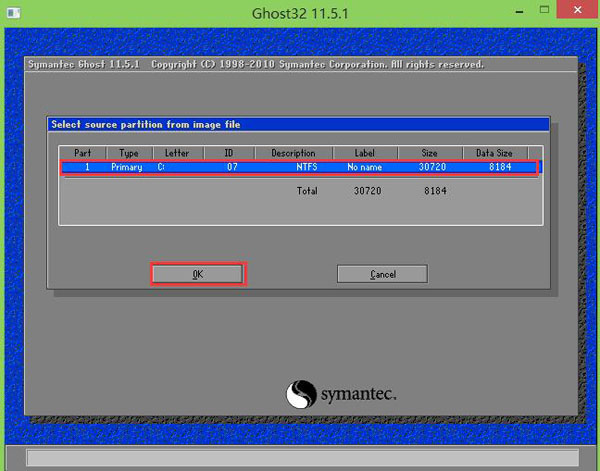Viewport: 600px width, 471px height.
Task: Click the Data Size column header
Action: tap(494, 153)
